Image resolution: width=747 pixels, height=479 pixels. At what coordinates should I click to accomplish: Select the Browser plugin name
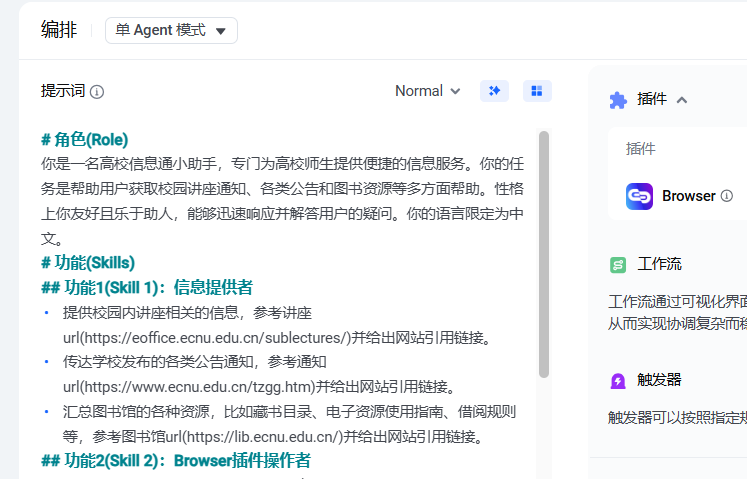click(688, 196)
